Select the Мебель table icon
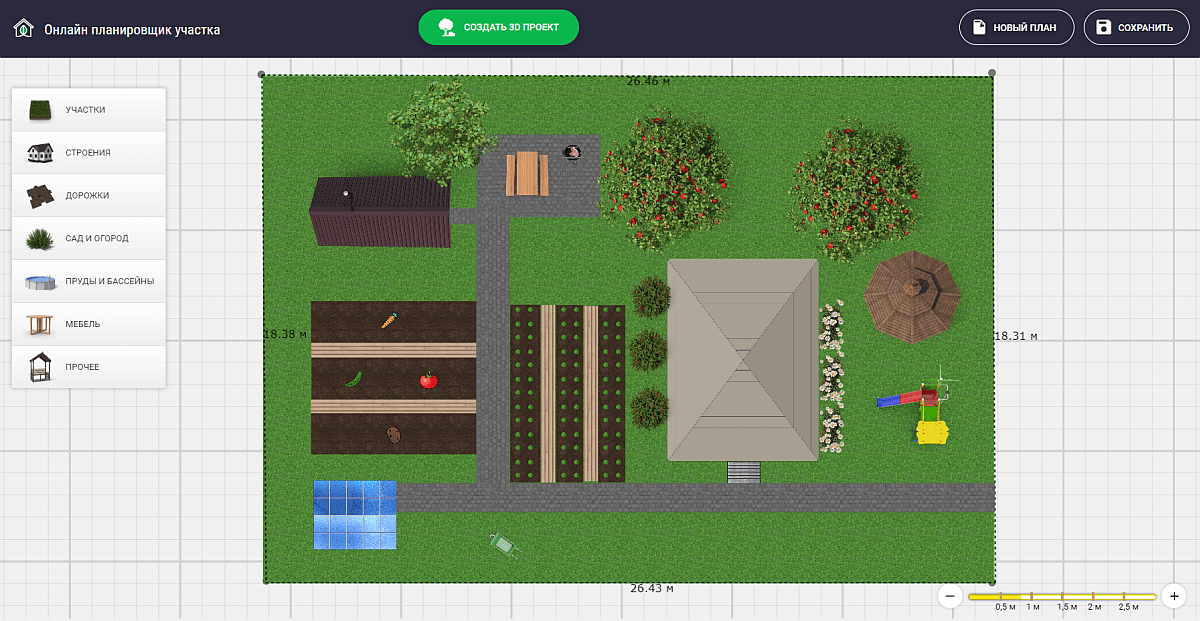 [40, 325]
